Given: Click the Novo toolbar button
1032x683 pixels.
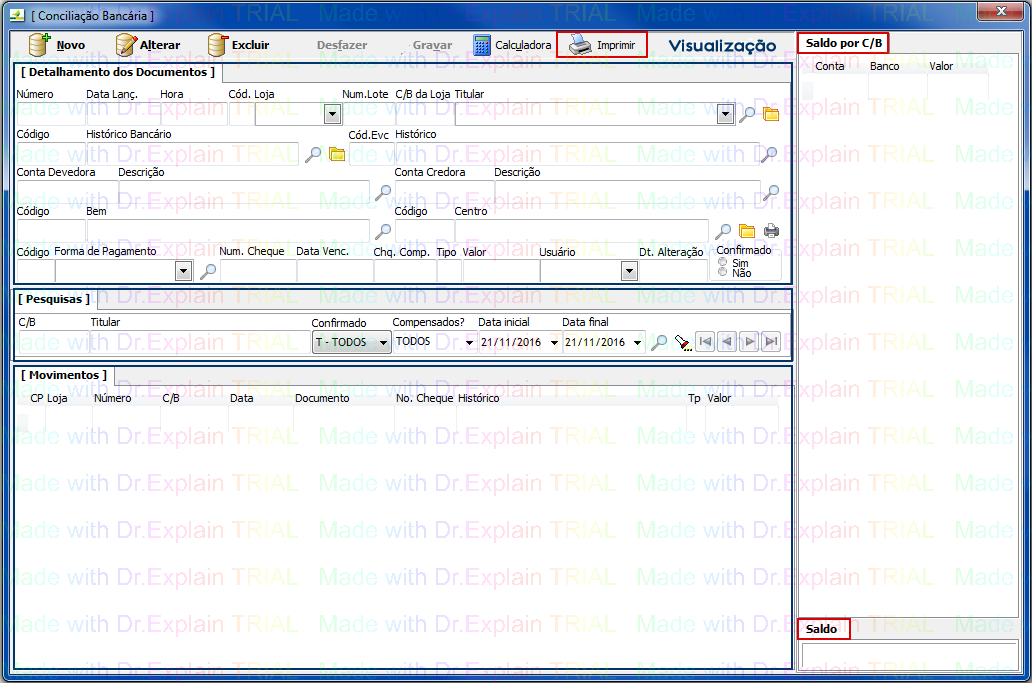Looking at the screenshot, I should [57, 45].
